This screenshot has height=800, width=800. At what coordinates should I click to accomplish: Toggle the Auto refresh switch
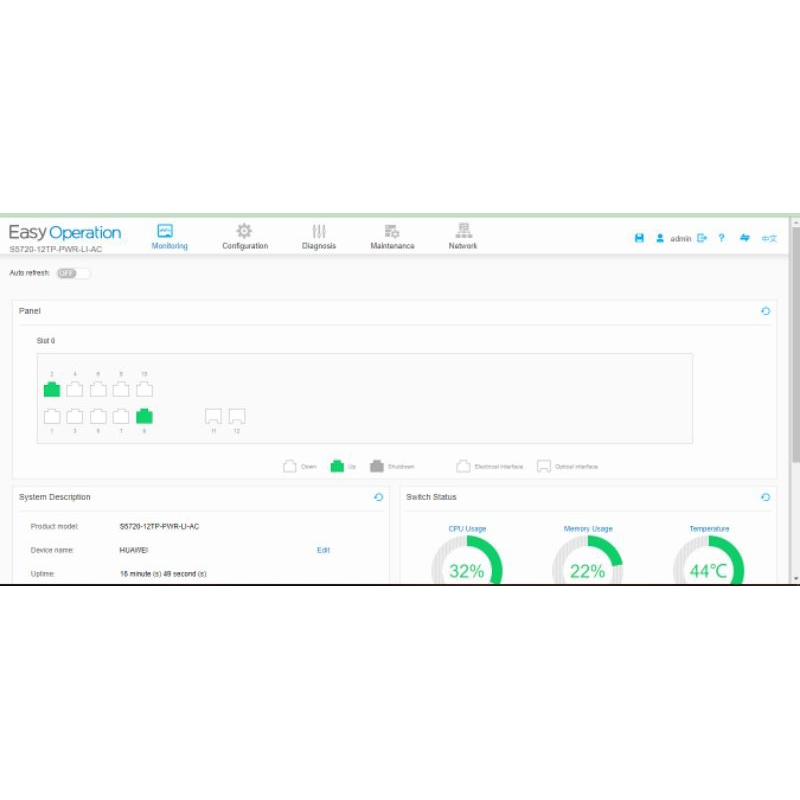(72, 273)
